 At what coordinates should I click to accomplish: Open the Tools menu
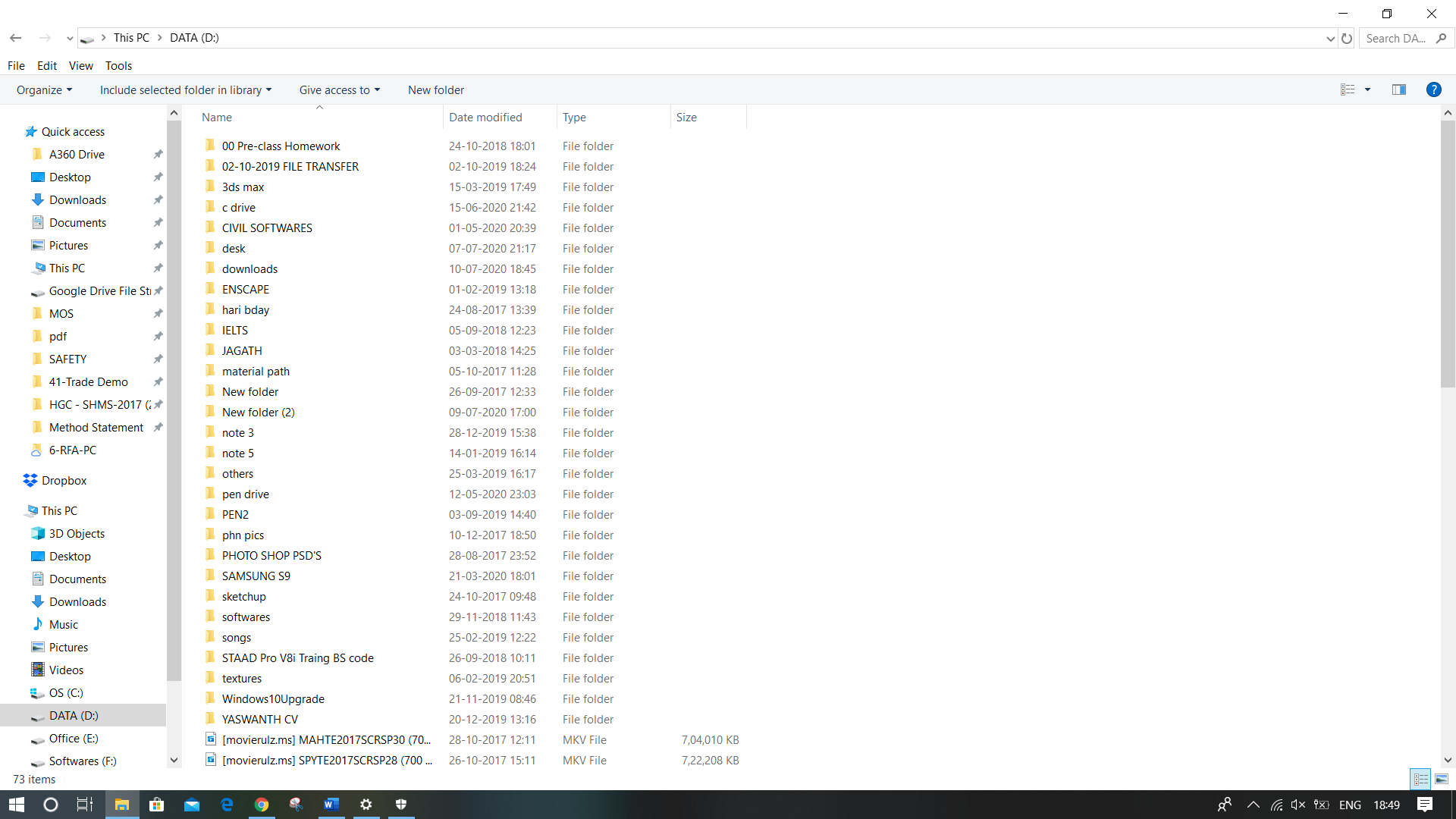[x=118, y=66]
